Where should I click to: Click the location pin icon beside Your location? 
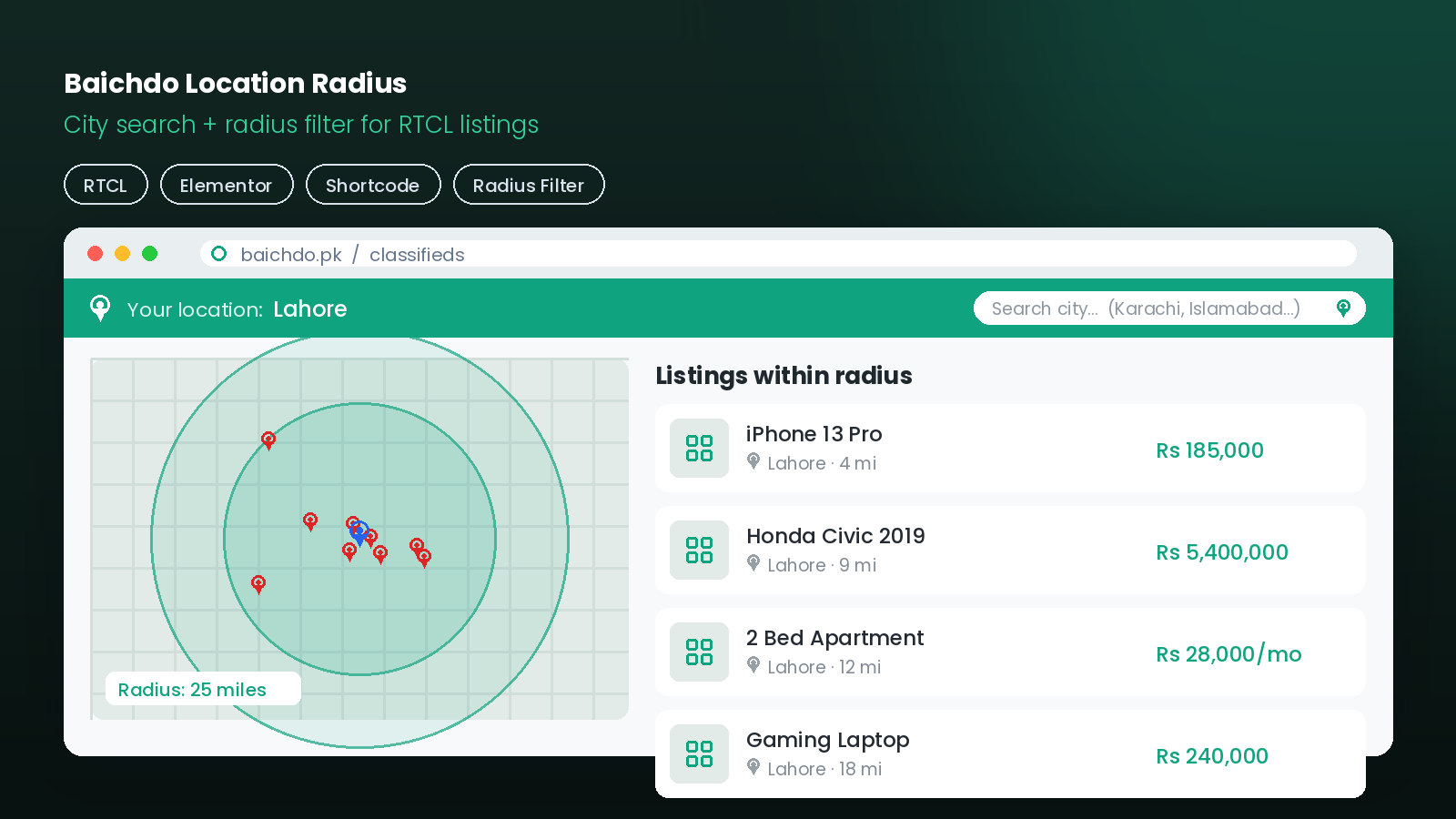coord(100,308)
